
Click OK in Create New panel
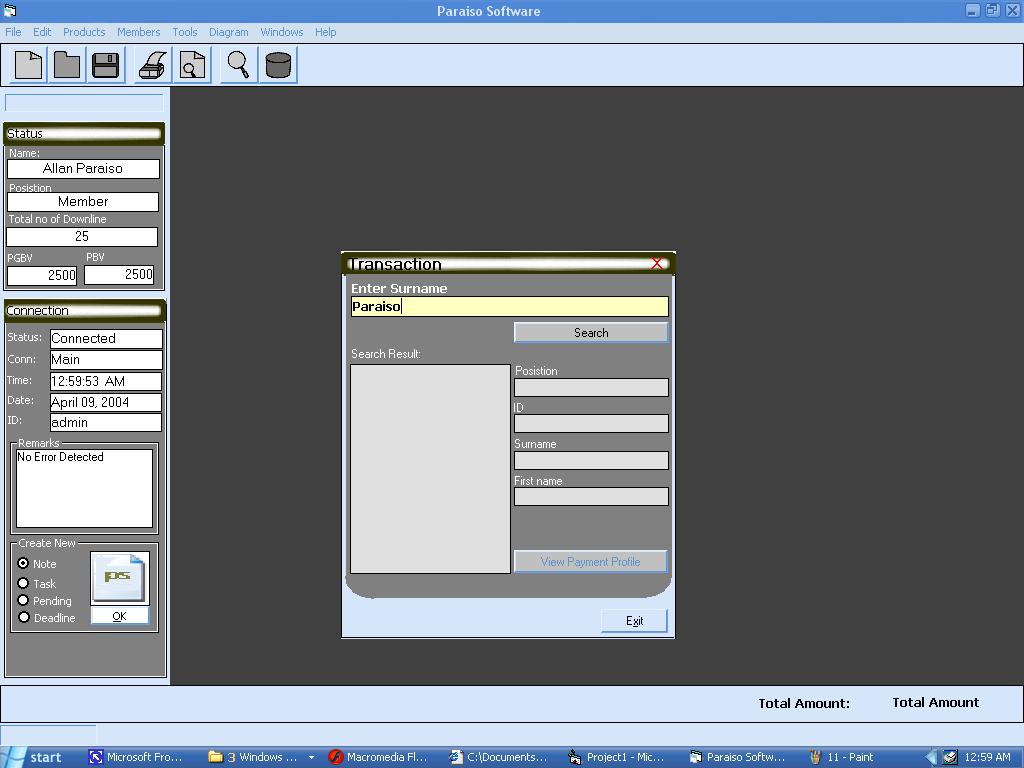coord(120,616)
